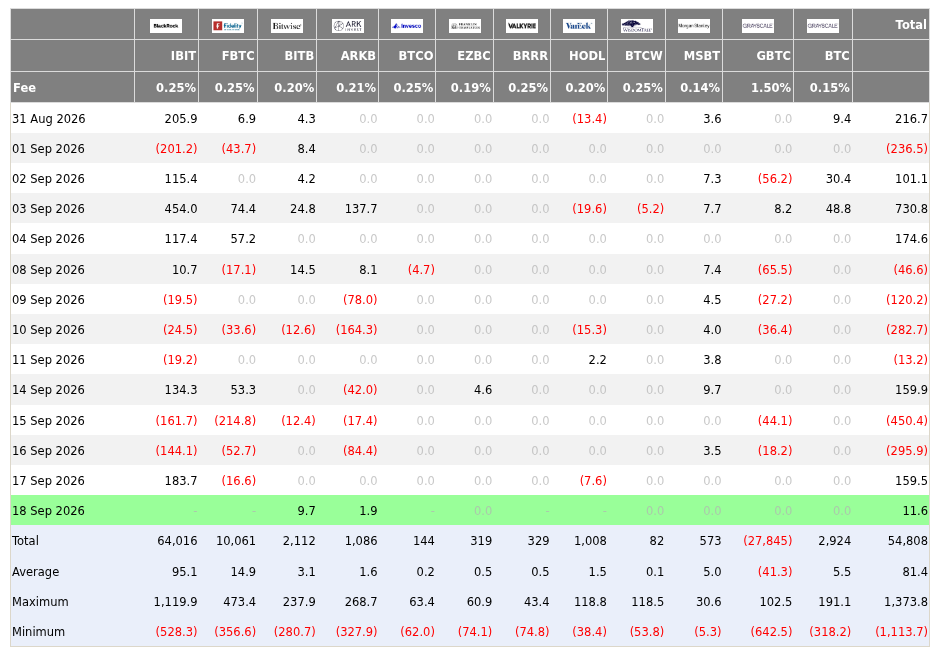
Task: Click the WisdomTree logo above BTCW
Action: tap(636, 26)
